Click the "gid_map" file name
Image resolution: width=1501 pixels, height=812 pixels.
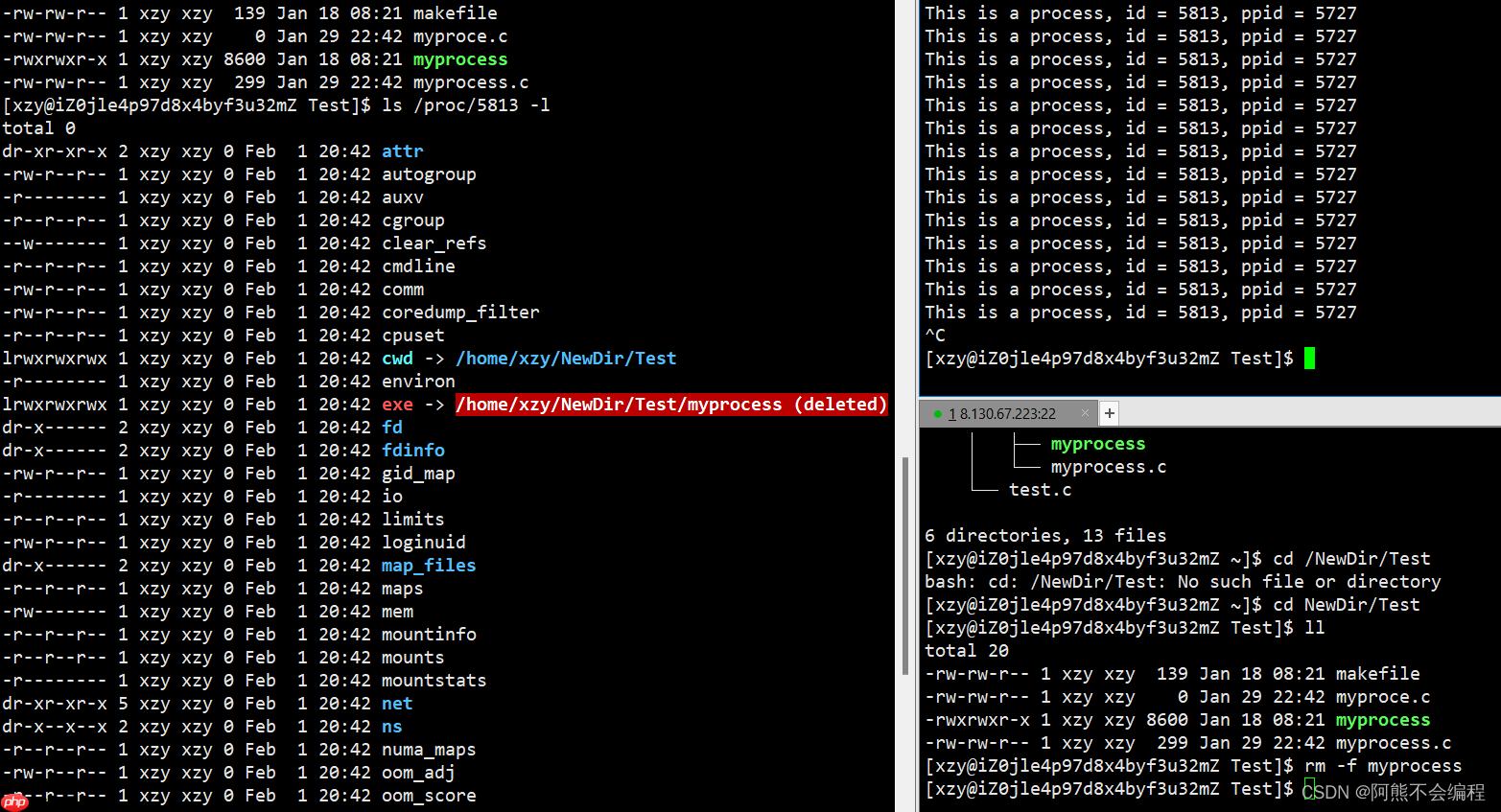click(418, 474)
